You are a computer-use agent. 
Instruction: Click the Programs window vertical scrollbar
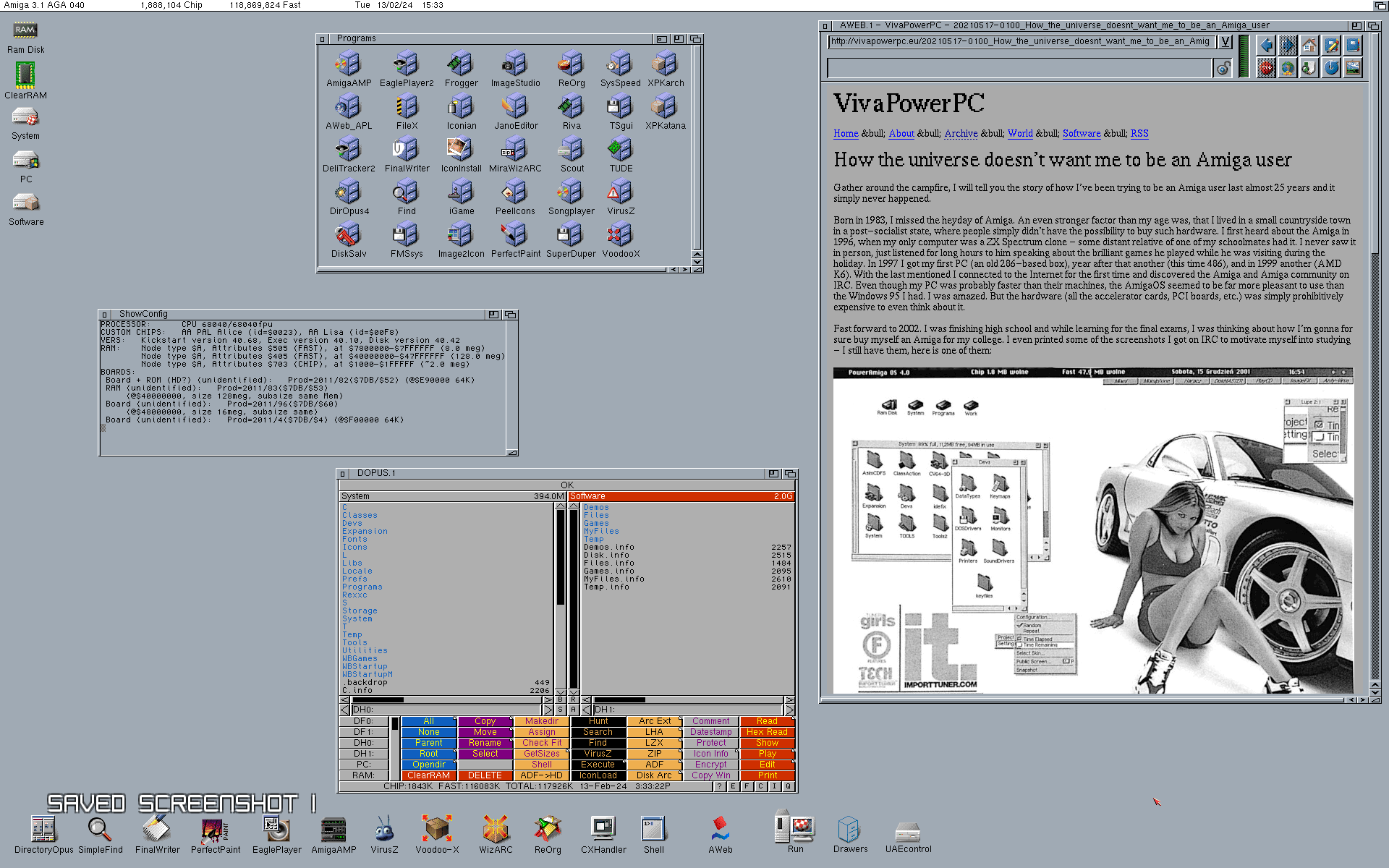click(696, 145)
